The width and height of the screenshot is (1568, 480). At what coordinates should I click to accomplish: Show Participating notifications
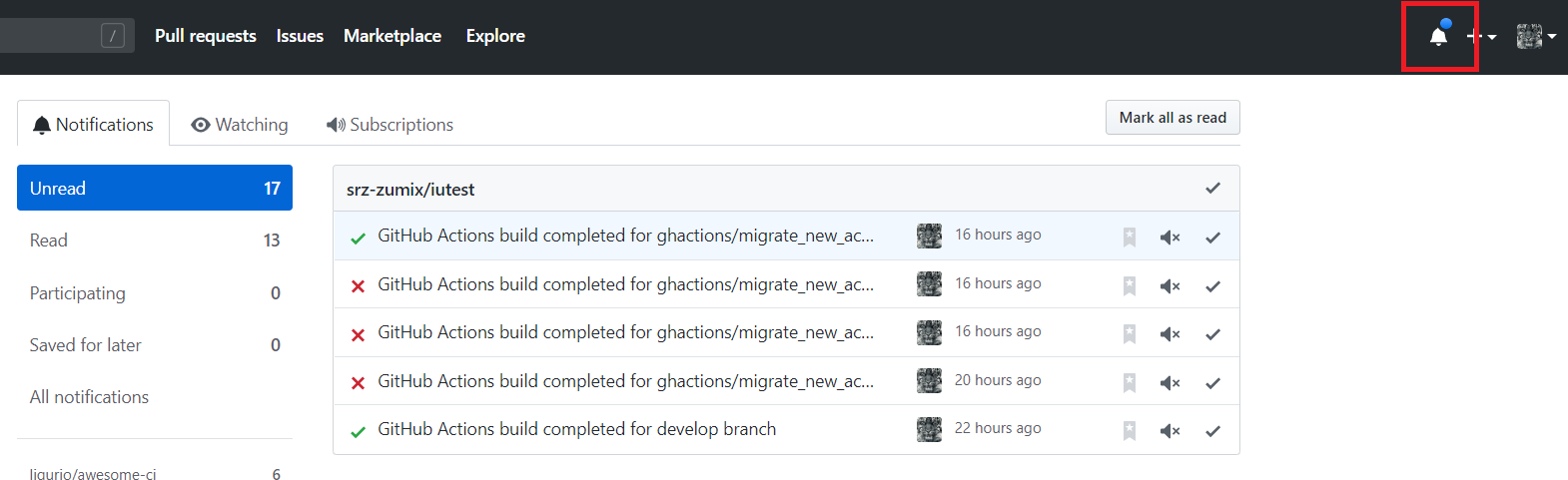[x=155, y=292]
